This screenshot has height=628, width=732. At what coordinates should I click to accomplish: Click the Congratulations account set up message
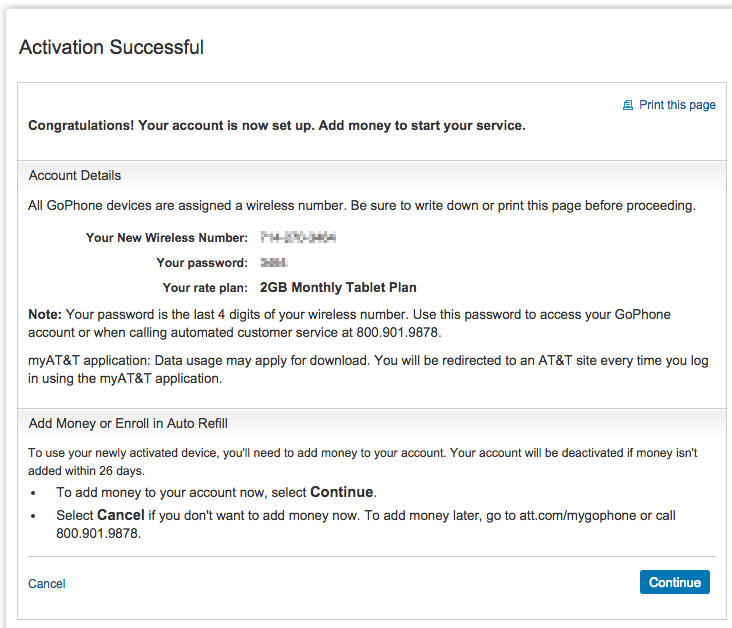point(277,126)
